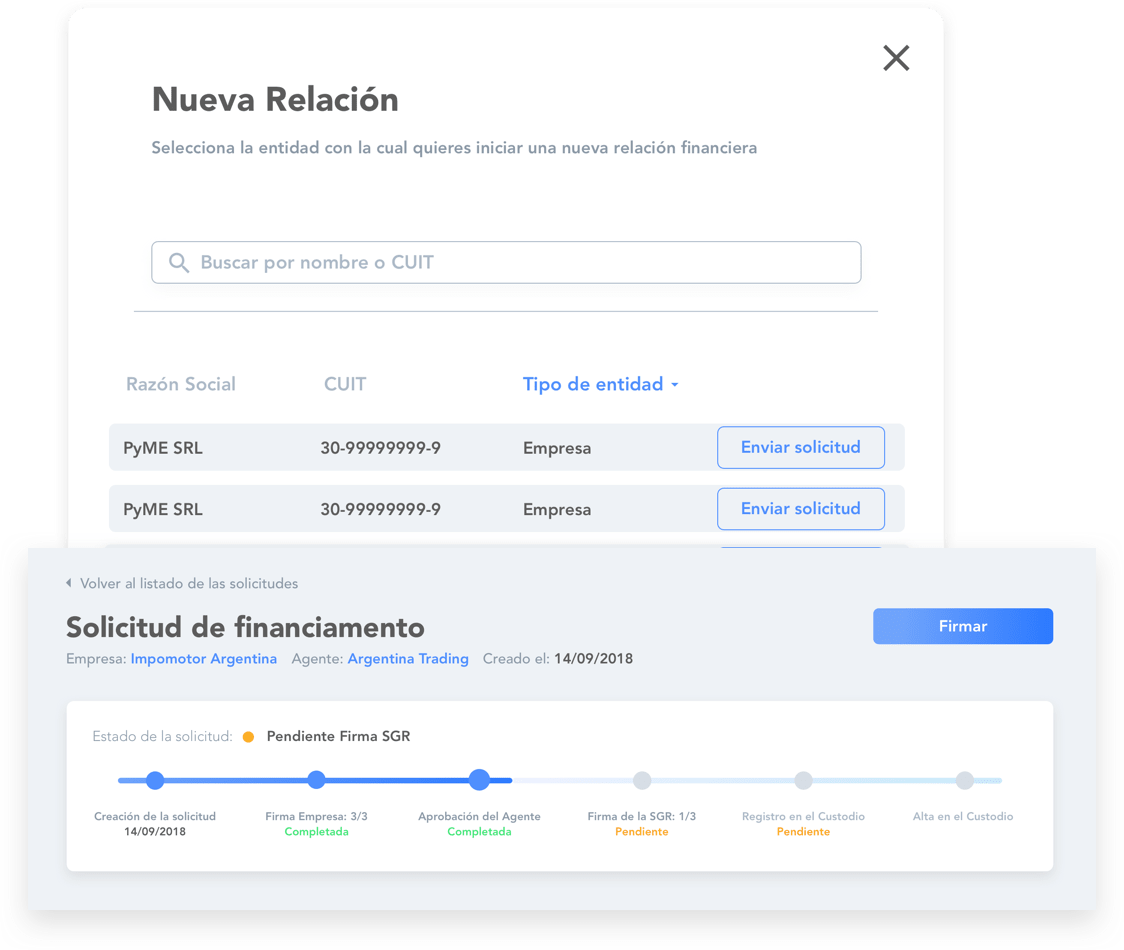
Task: Close the Nueva Relación dialog
Action: pos(896,58)
